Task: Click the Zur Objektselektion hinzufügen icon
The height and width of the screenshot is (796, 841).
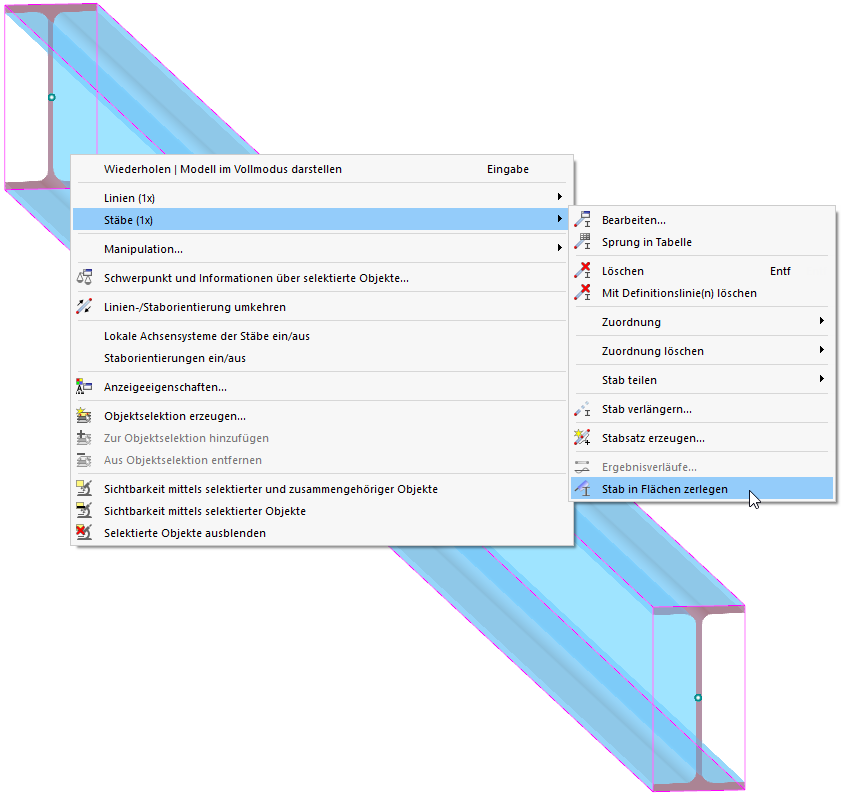Action: (x=84, y=438)
